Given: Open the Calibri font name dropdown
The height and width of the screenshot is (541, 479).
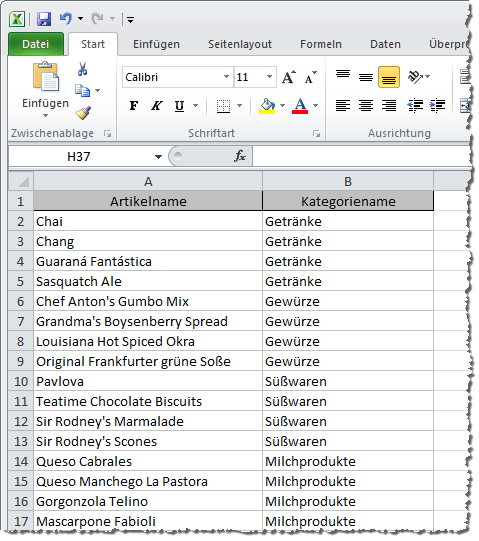Looking at the screenshot, I should (x=226, y=77).
